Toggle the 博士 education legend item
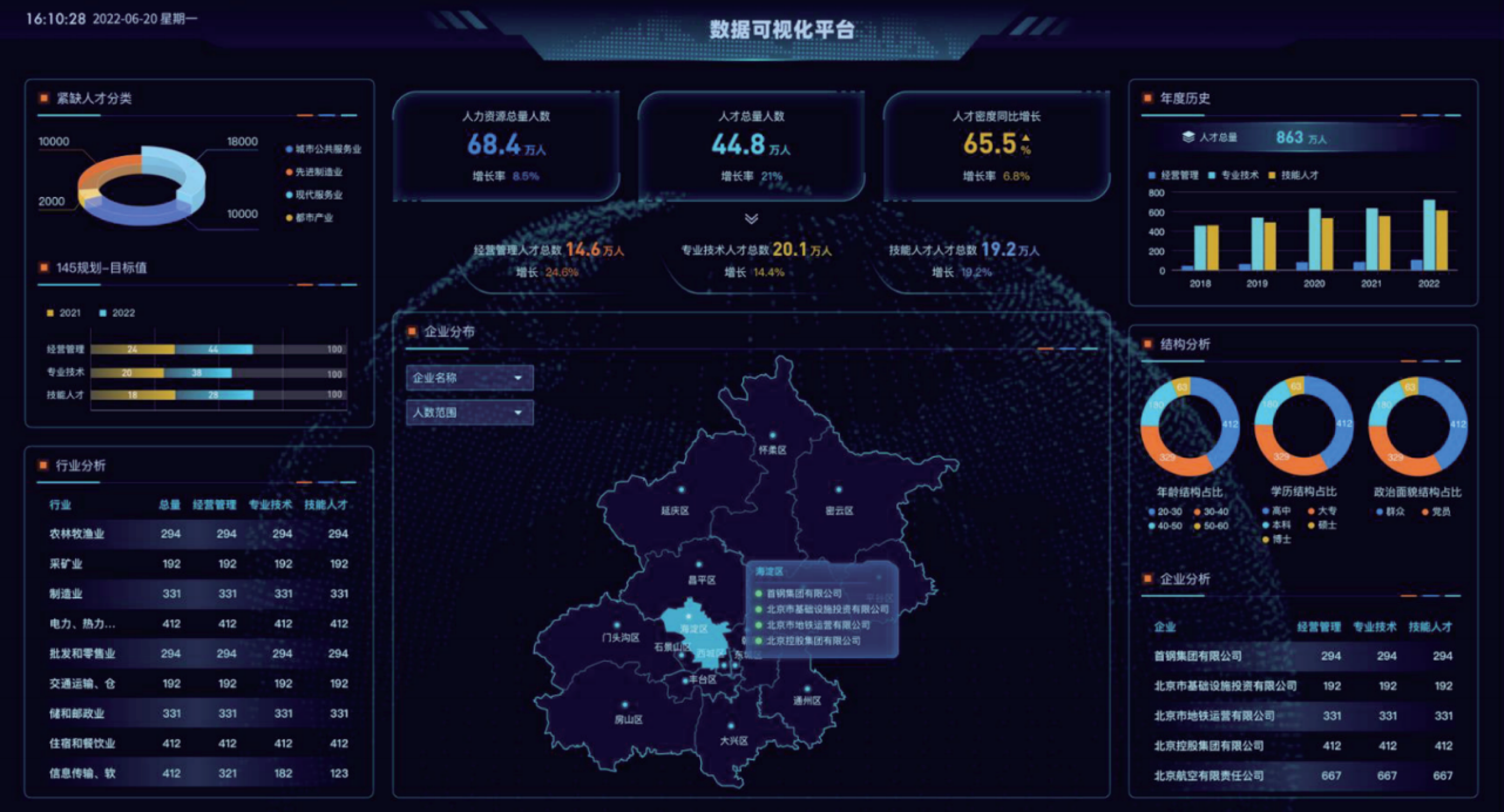The image size is (1504, 812). tap(1276, 539)
